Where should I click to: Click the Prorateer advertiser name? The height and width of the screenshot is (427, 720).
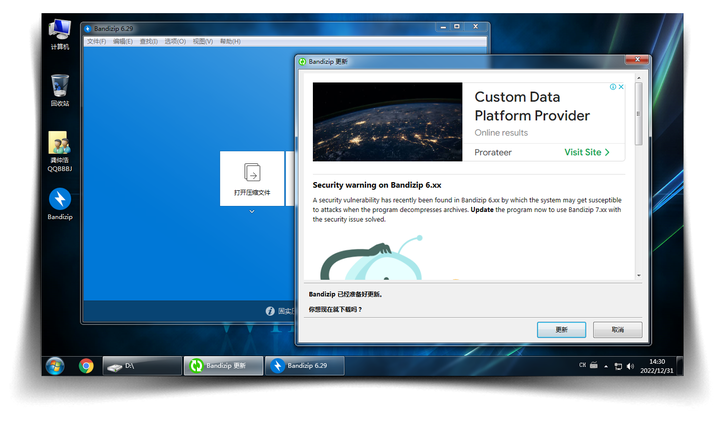pos(493,152)
